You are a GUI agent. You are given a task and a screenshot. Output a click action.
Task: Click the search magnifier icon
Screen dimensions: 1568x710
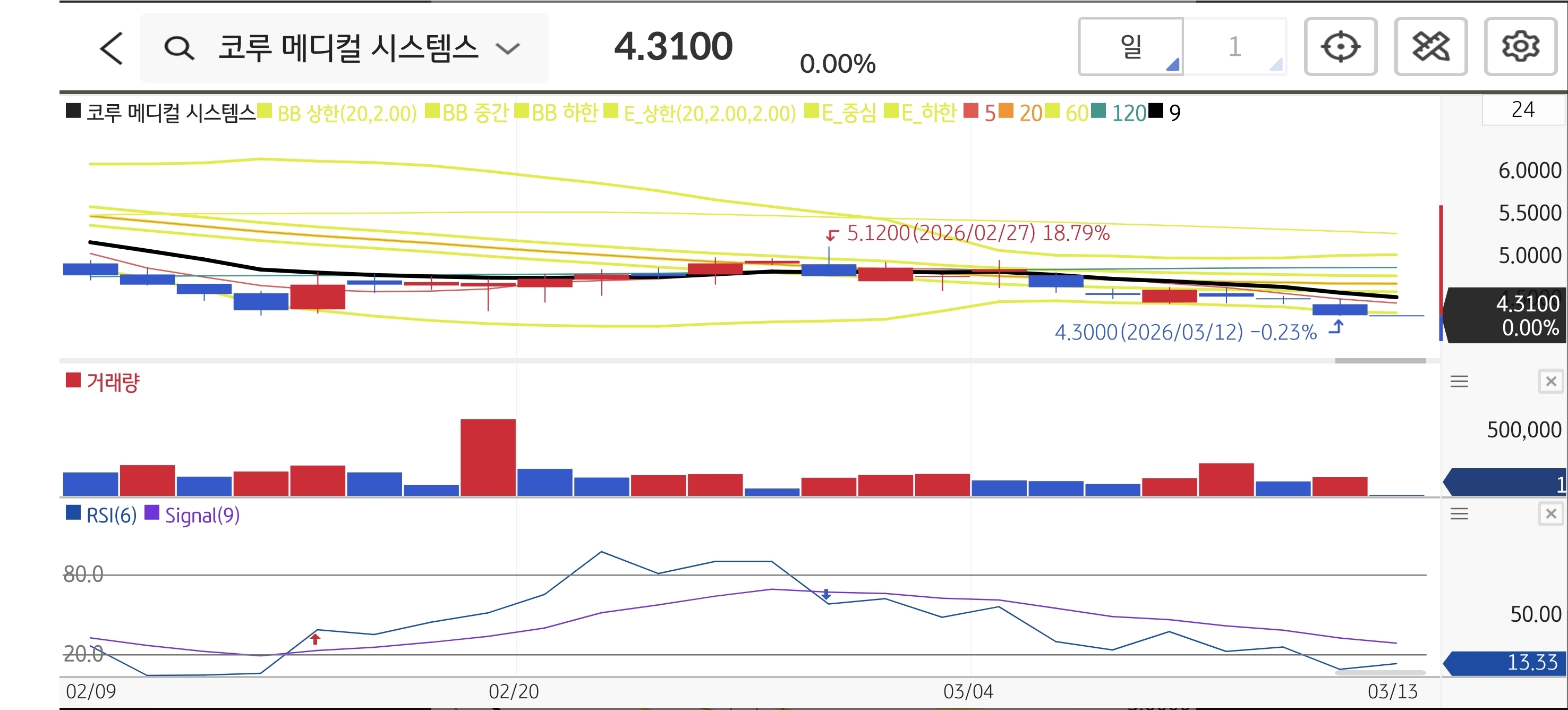pyautogui.click(x=178, y=48)
